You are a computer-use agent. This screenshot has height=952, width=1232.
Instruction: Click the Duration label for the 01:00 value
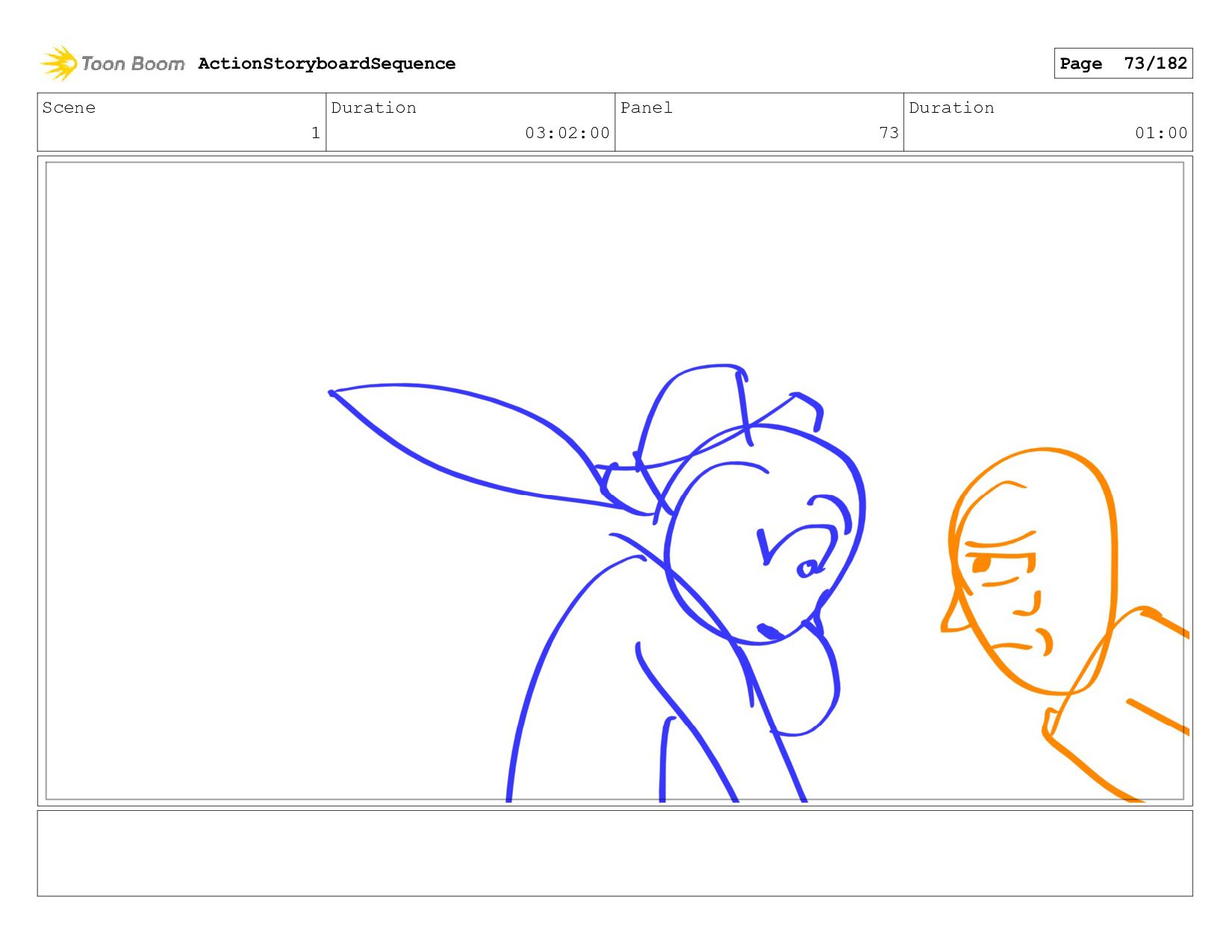click(x=951, y=108)
